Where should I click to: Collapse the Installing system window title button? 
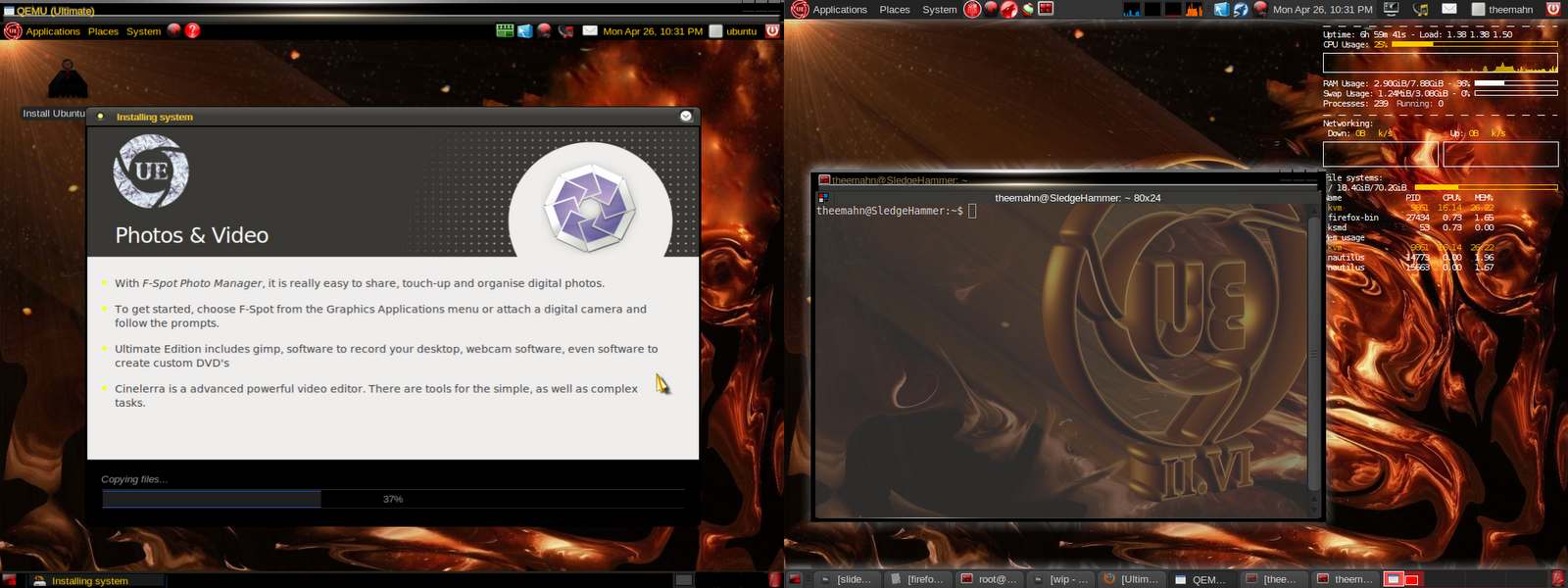click(x=686, y=116)
